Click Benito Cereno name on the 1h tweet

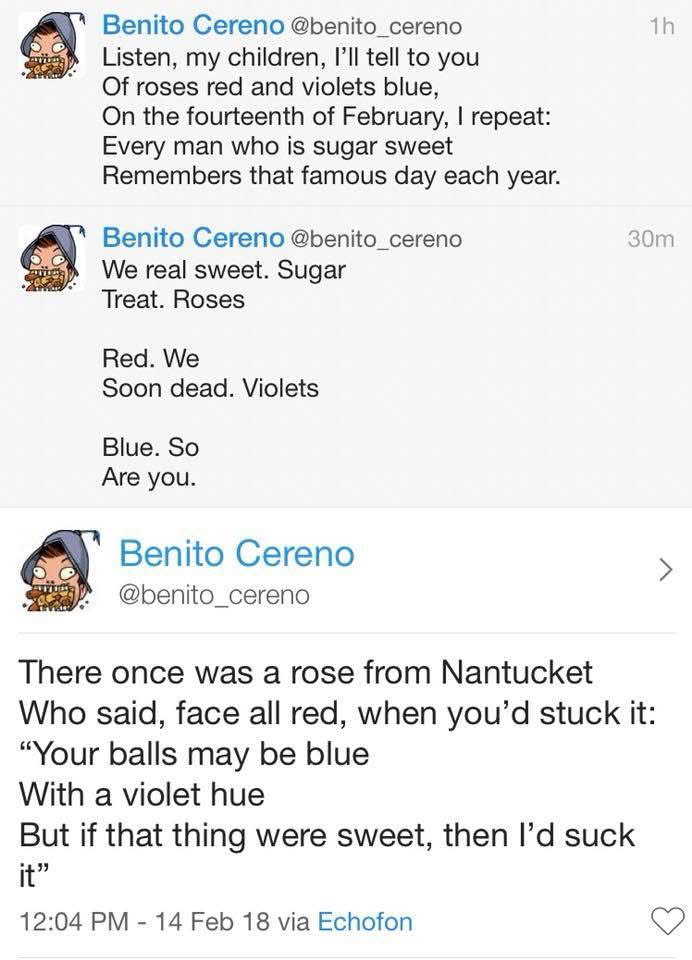click(192, 23)
